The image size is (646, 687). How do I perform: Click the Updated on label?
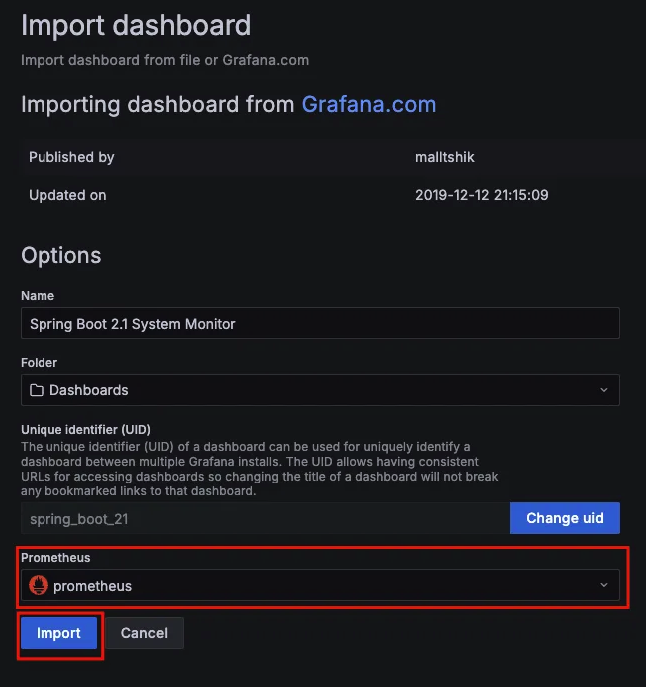coord(67,195)
